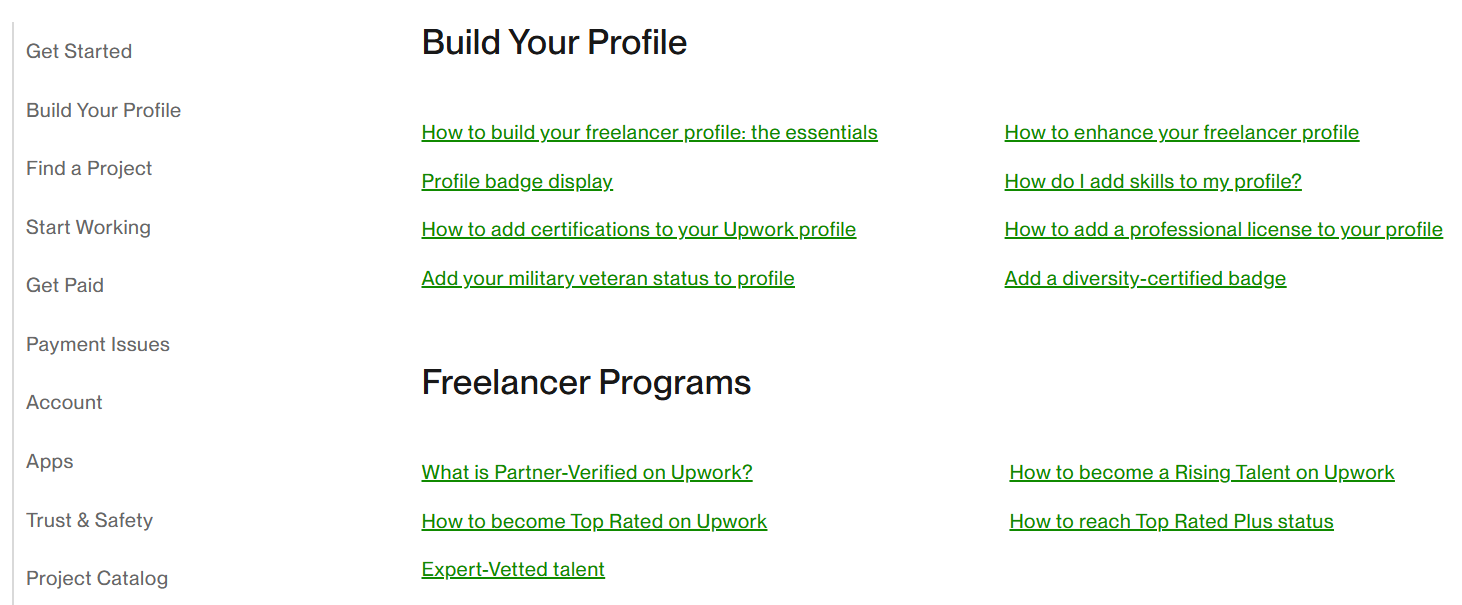Go to Find a Project section

89,168
